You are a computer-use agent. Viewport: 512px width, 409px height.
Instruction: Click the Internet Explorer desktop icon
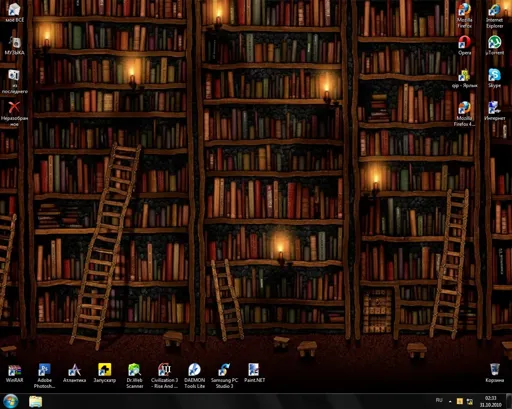[494, 16]
